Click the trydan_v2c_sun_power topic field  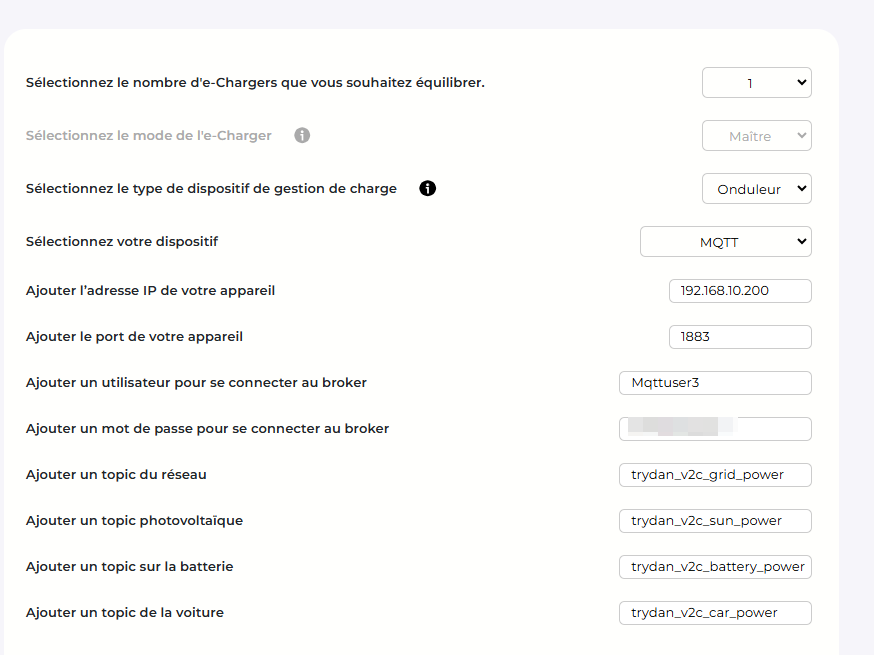click(x=715, y=521)
